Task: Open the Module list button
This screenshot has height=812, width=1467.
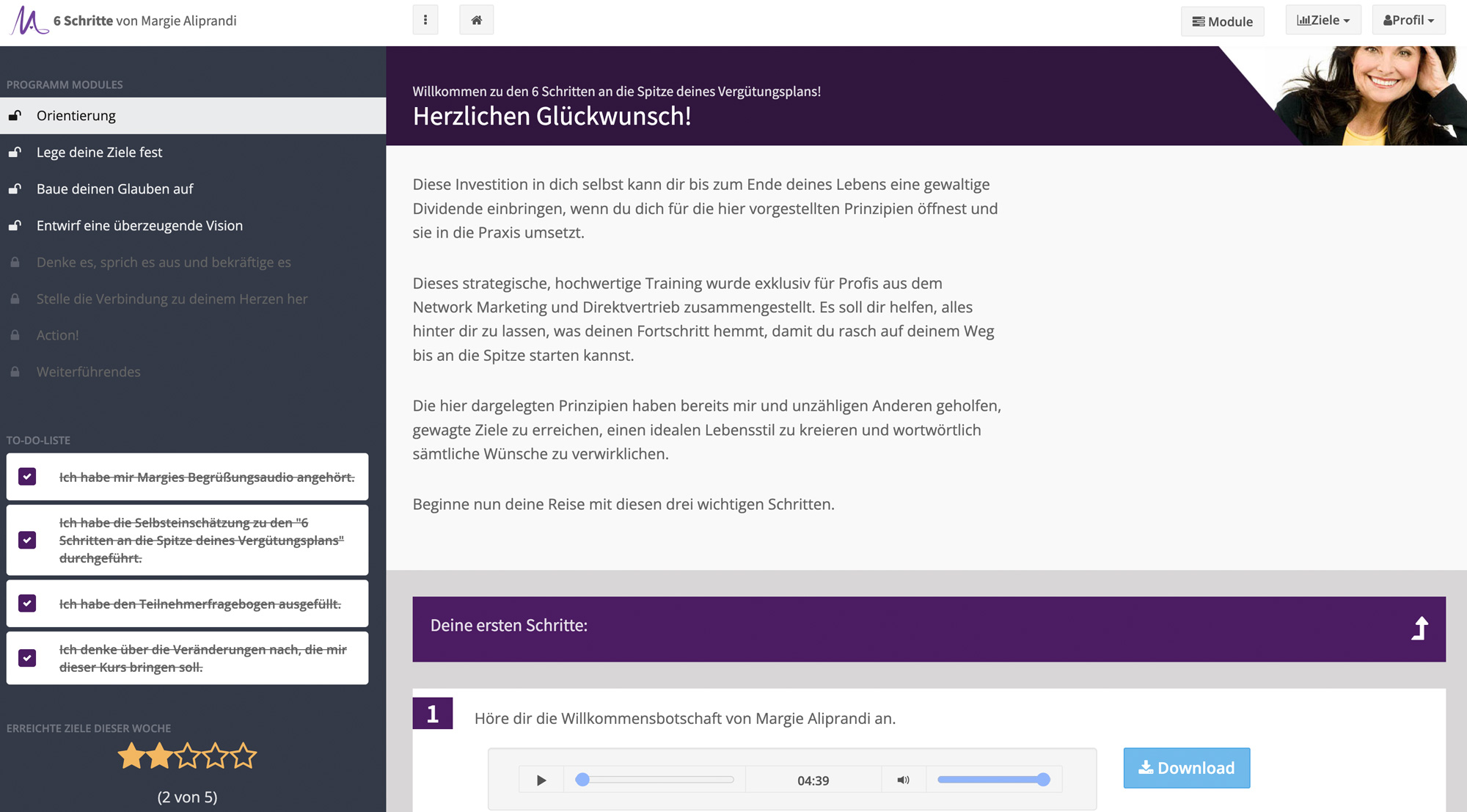Action: (x=1222, y=21)
